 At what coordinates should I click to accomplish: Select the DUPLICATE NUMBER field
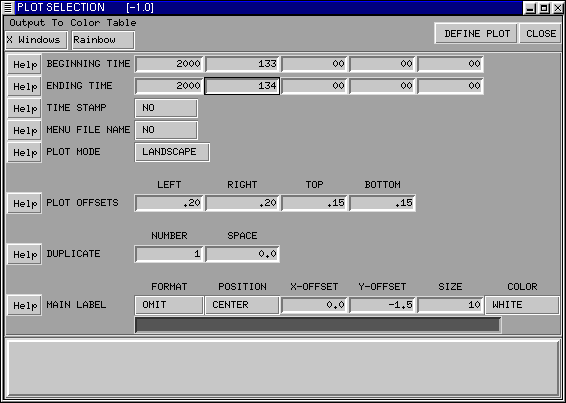(169, 254)
